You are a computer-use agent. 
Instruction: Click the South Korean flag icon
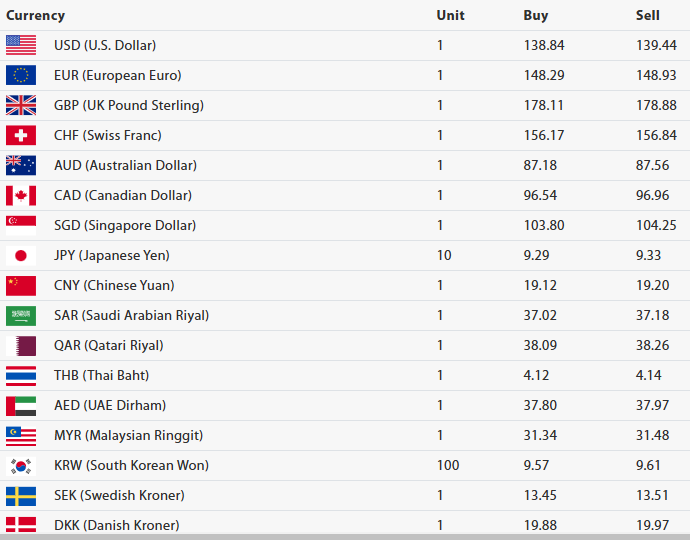[21, 465]
